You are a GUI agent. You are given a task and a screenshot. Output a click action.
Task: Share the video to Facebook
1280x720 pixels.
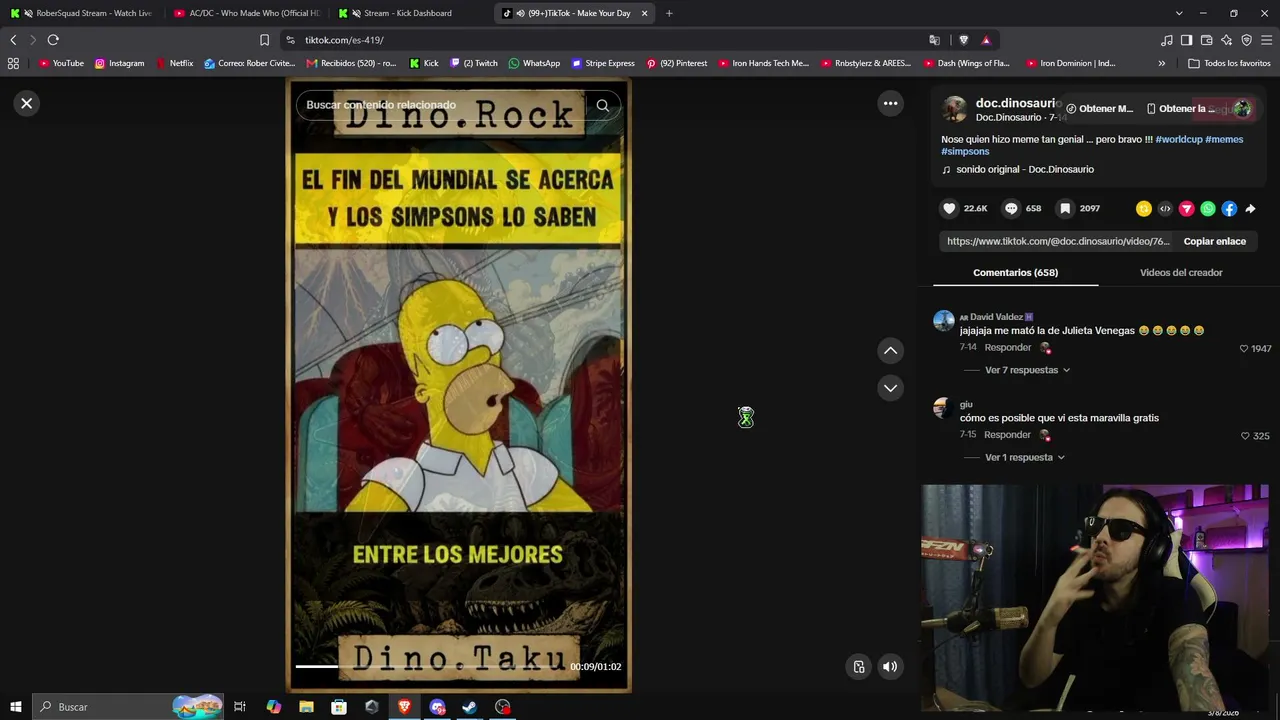click(1229, 209)
